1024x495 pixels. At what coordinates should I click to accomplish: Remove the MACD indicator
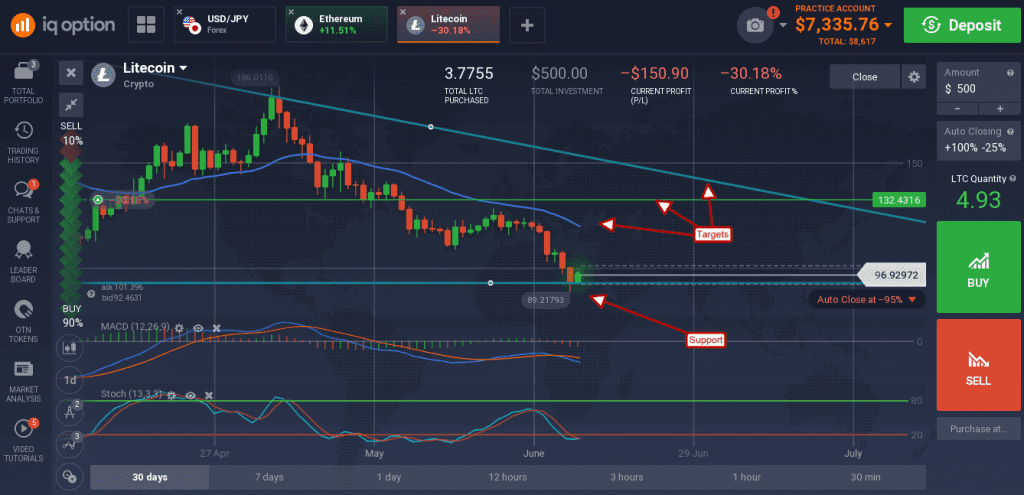tap(217, 328)
